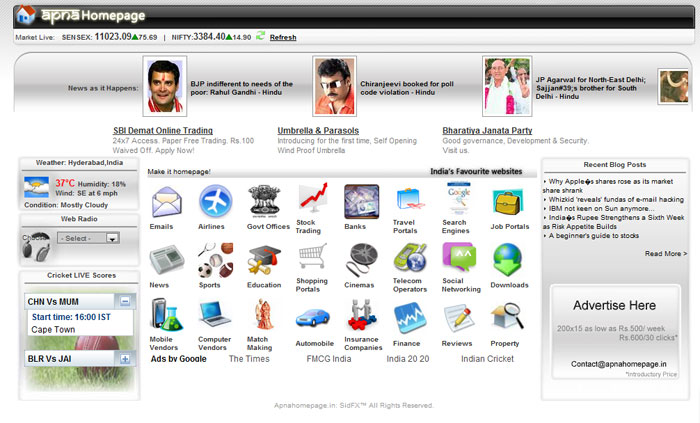Open India 20 20 ad link

(408, 359)
